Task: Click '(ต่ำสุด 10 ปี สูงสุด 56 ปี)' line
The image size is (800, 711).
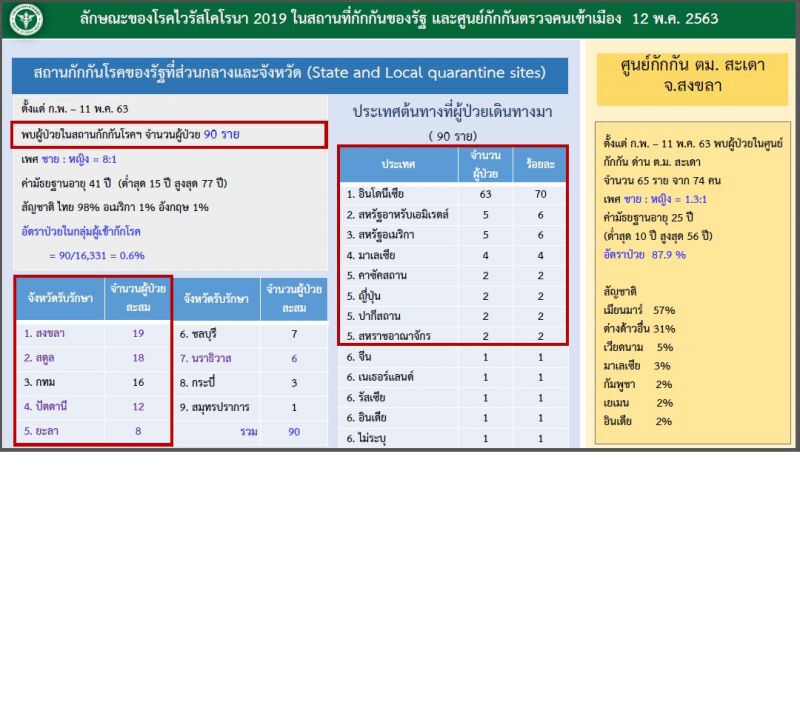Action: (x=658, y=236)
